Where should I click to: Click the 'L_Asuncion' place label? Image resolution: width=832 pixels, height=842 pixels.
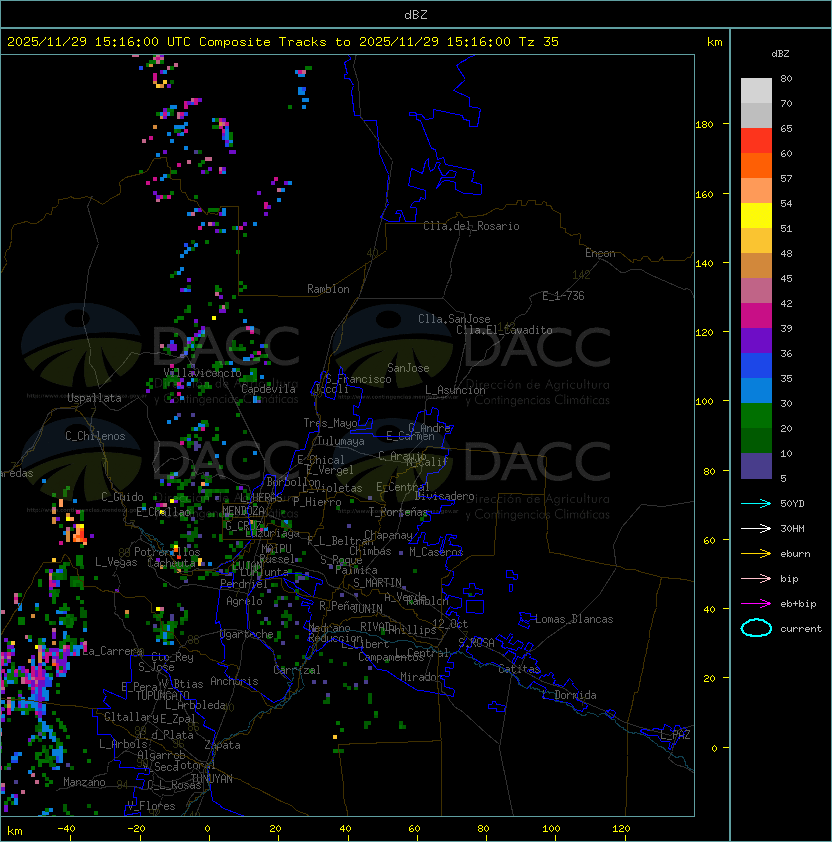point(455,390)
